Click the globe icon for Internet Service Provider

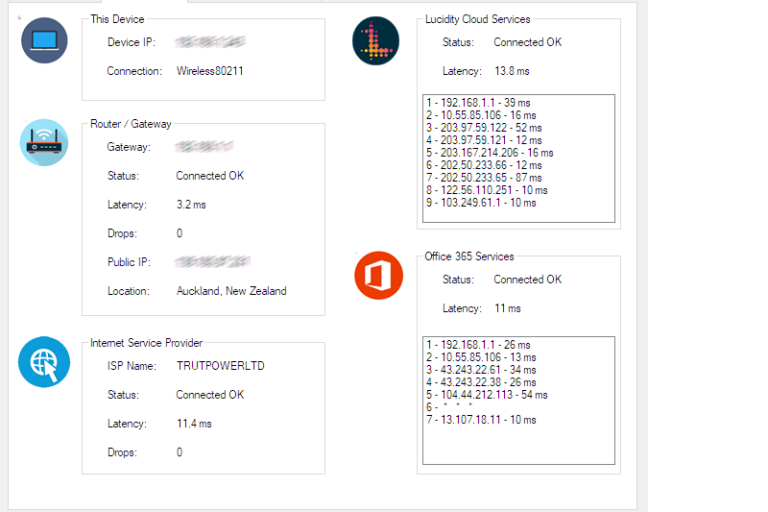point(44,362)
